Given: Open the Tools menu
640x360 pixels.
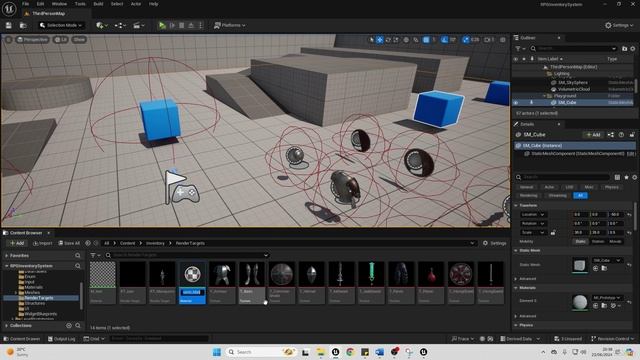Looking at the screenshot, I should tap(80, 4).
